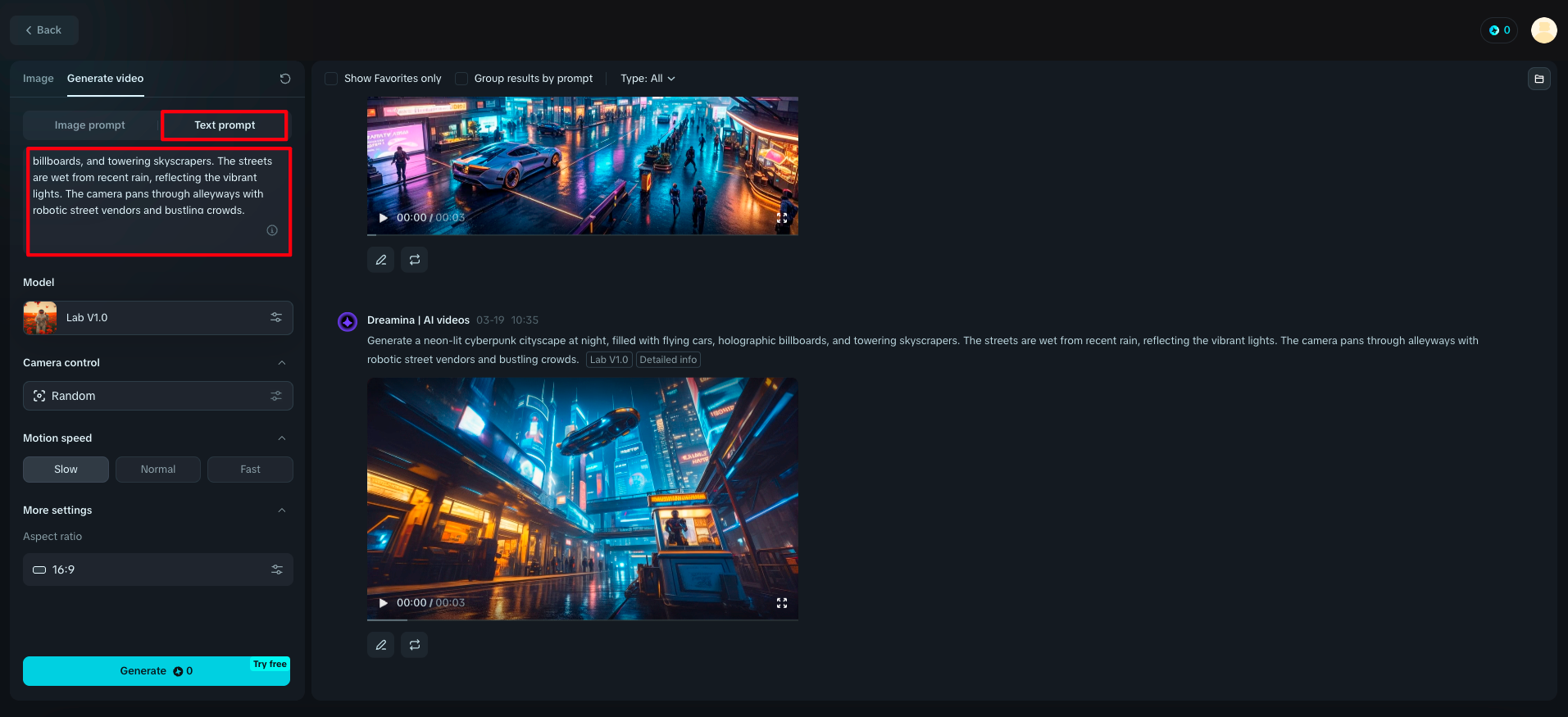This screenshot has width=1568, height=717.
Task: Open the Lab V1.0 model selector
Action: tap(158, 318)
